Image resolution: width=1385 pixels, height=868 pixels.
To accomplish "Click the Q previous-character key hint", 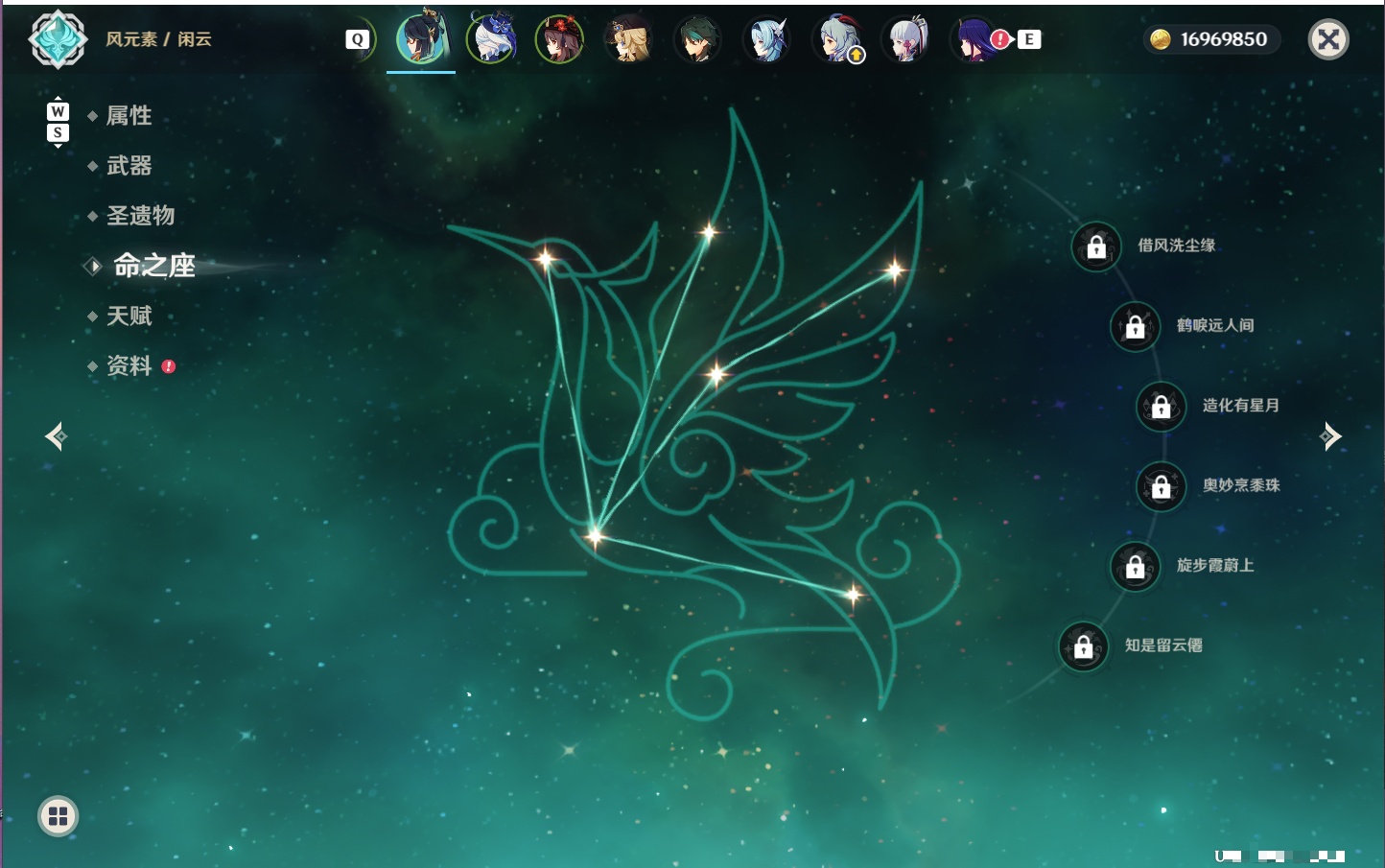I will (x=358, y=39).
